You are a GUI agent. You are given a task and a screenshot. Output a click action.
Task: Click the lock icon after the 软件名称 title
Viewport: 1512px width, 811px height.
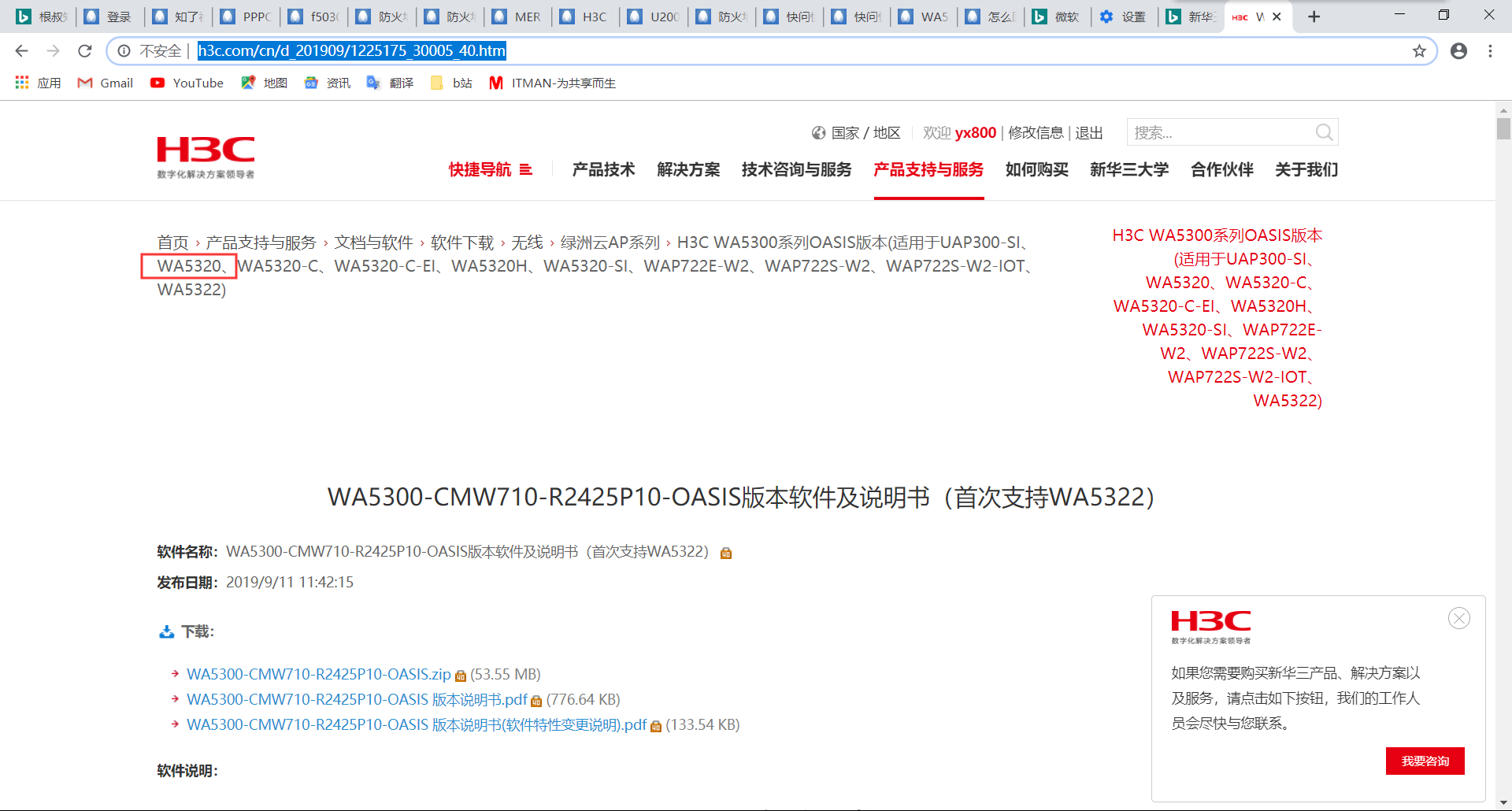(726, 553)
